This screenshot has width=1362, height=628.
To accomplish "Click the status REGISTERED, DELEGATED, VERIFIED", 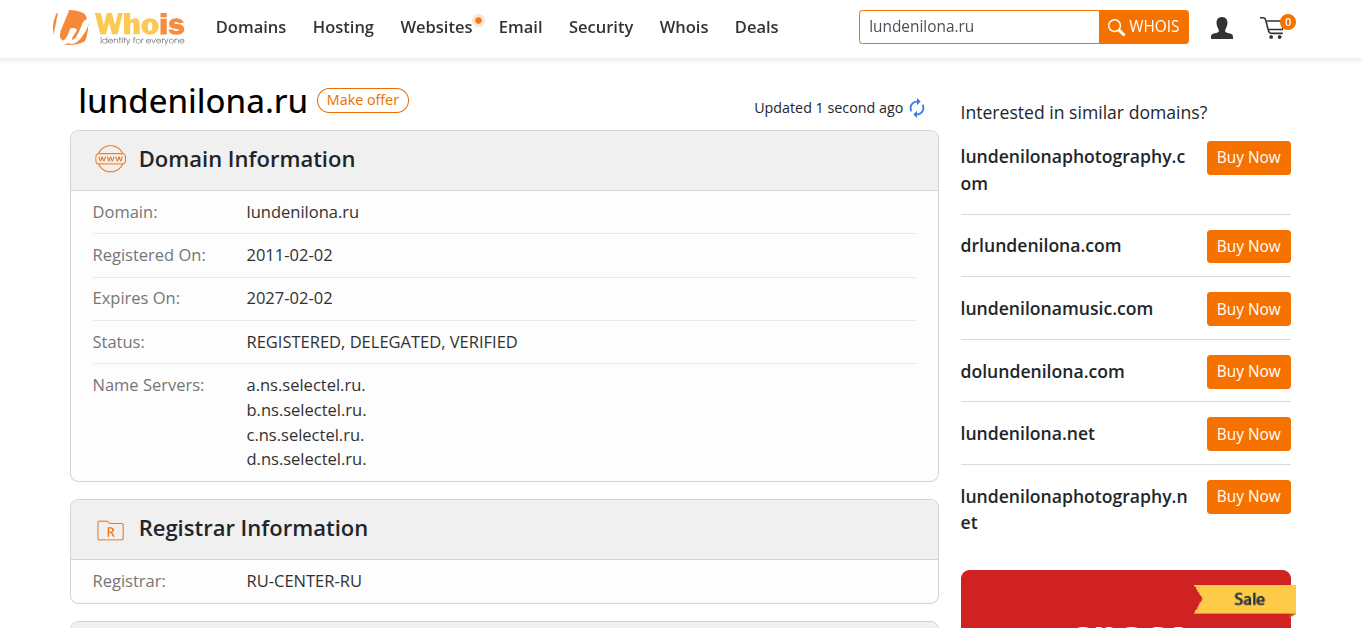I will [382, 342].
